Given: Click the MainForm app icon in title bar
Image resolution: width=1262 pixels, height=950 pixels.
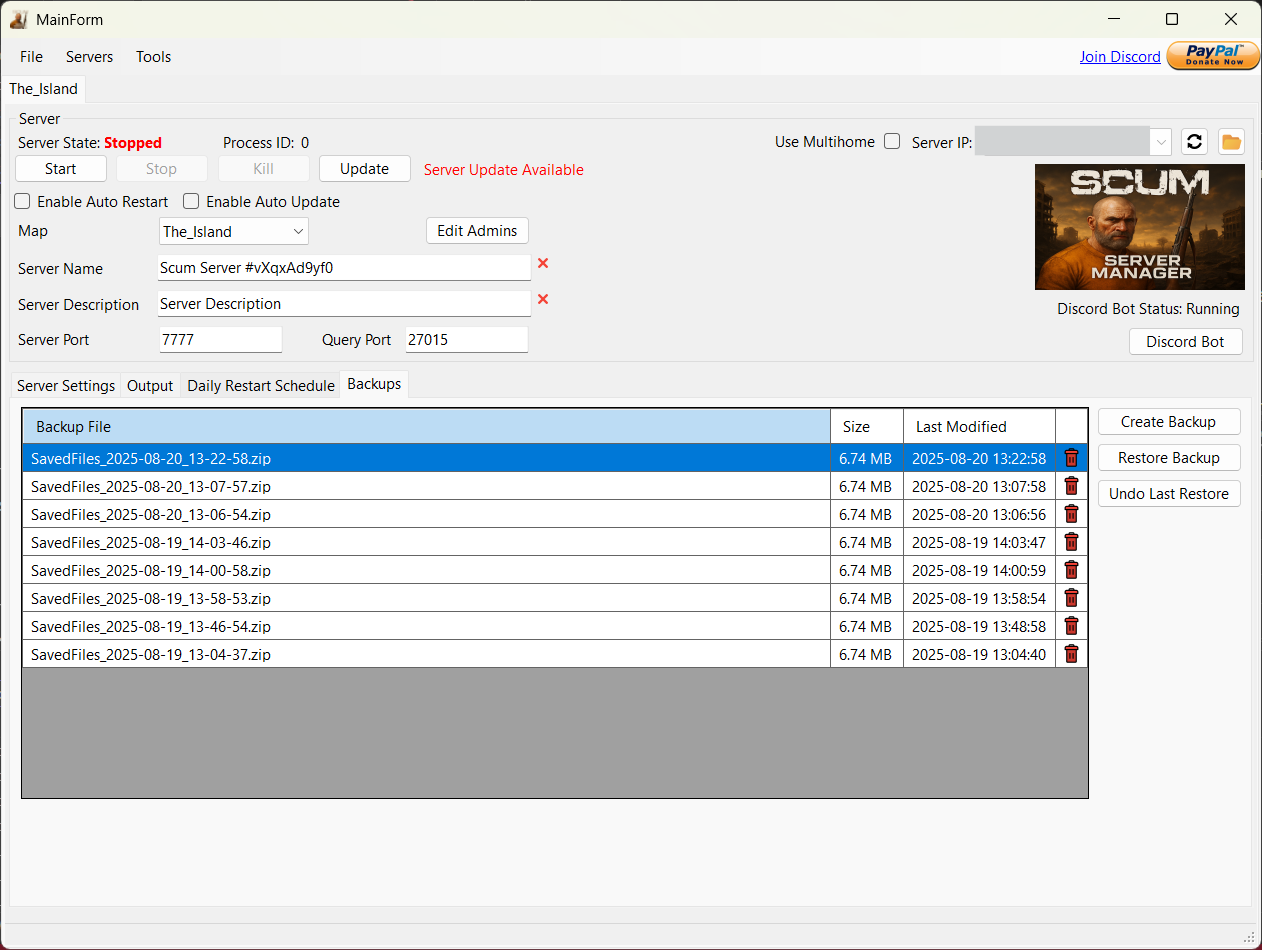Looking at the screenshot, I should click(x=19, y=19).
